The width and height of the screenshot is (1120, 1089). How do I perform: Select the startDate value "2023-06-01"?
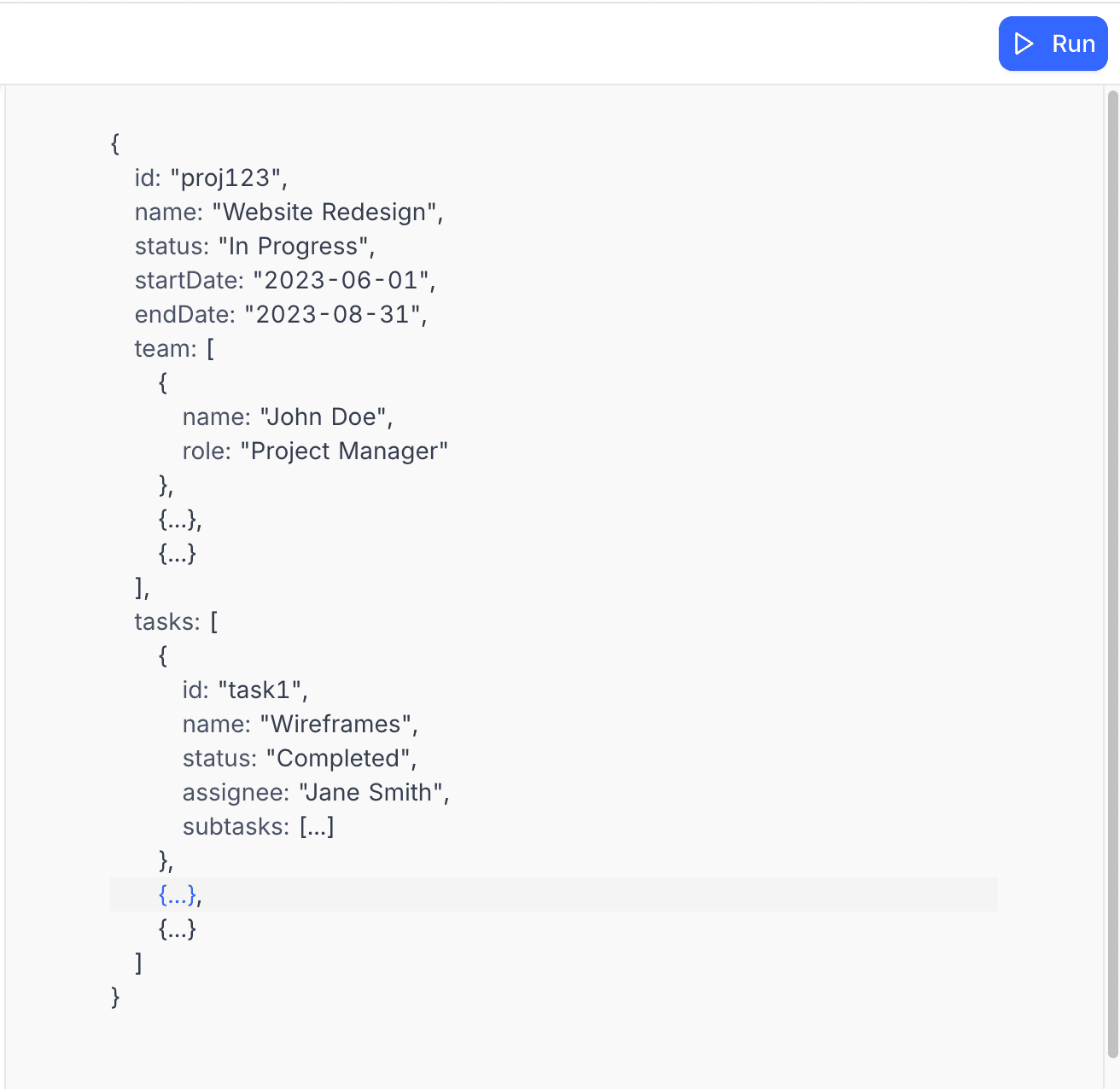click(x=342, y=280)
